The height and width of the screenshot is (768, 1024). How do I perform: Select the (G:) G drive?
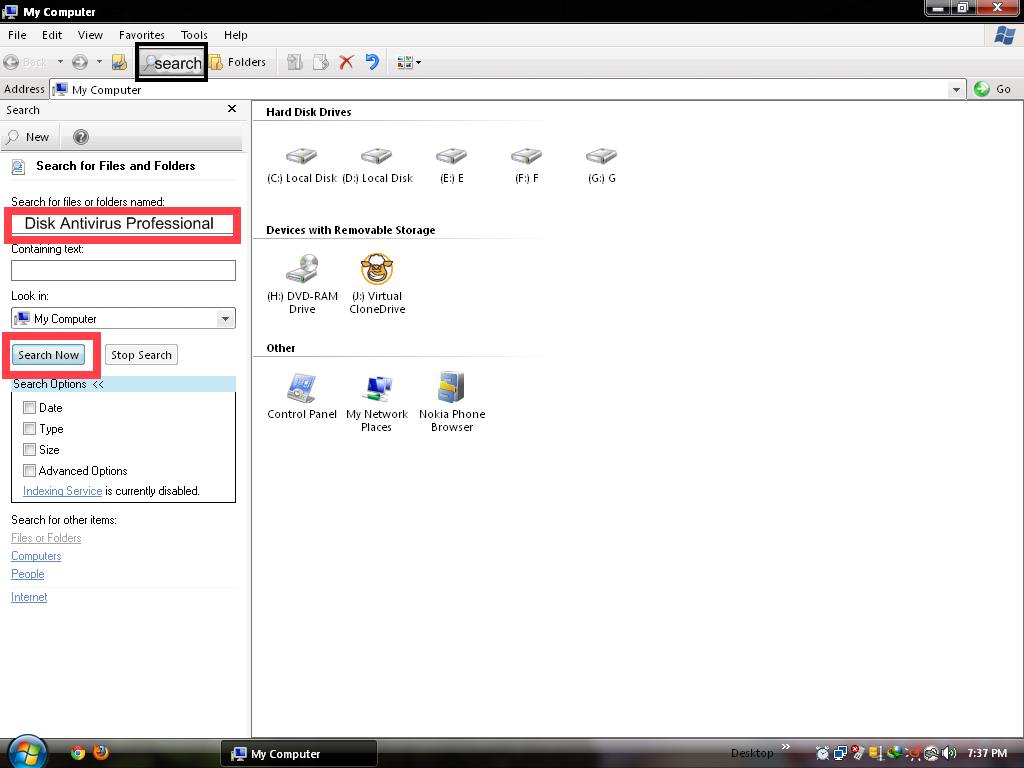601,165
